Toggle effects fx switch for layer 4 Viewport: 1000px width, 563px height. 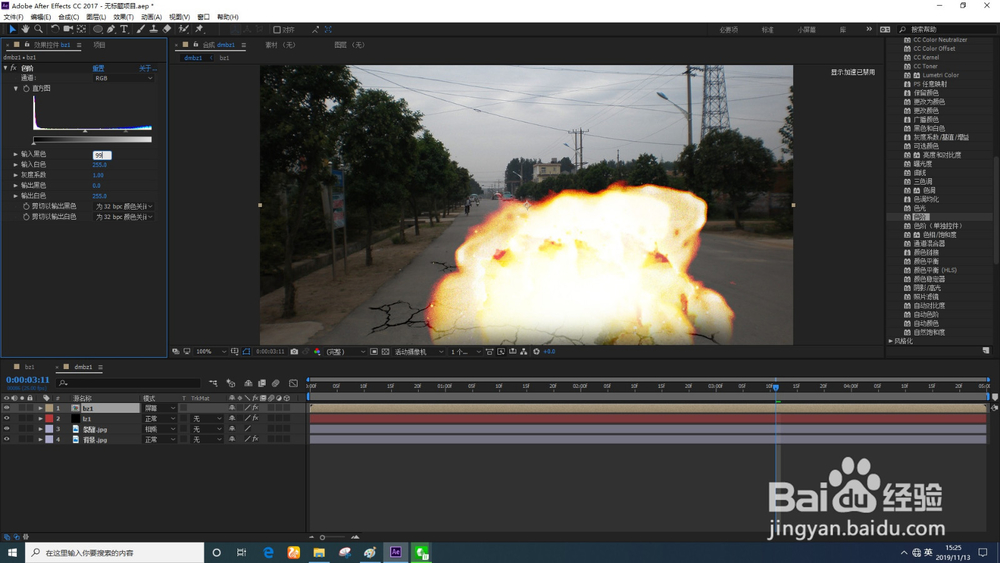click(255, 439)
